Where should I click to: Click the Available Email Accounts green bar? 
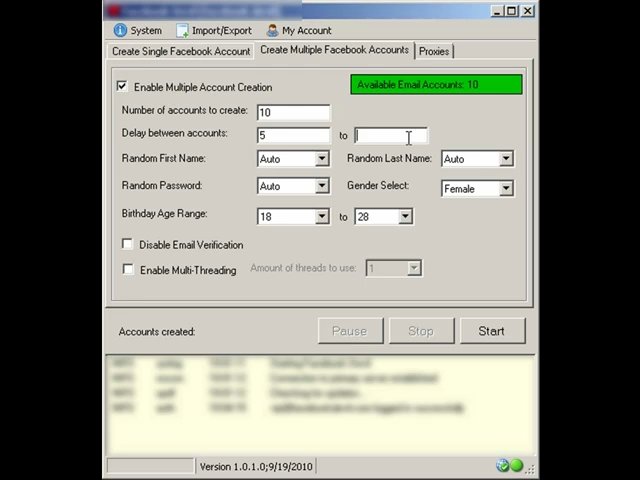tap(436, 84)
